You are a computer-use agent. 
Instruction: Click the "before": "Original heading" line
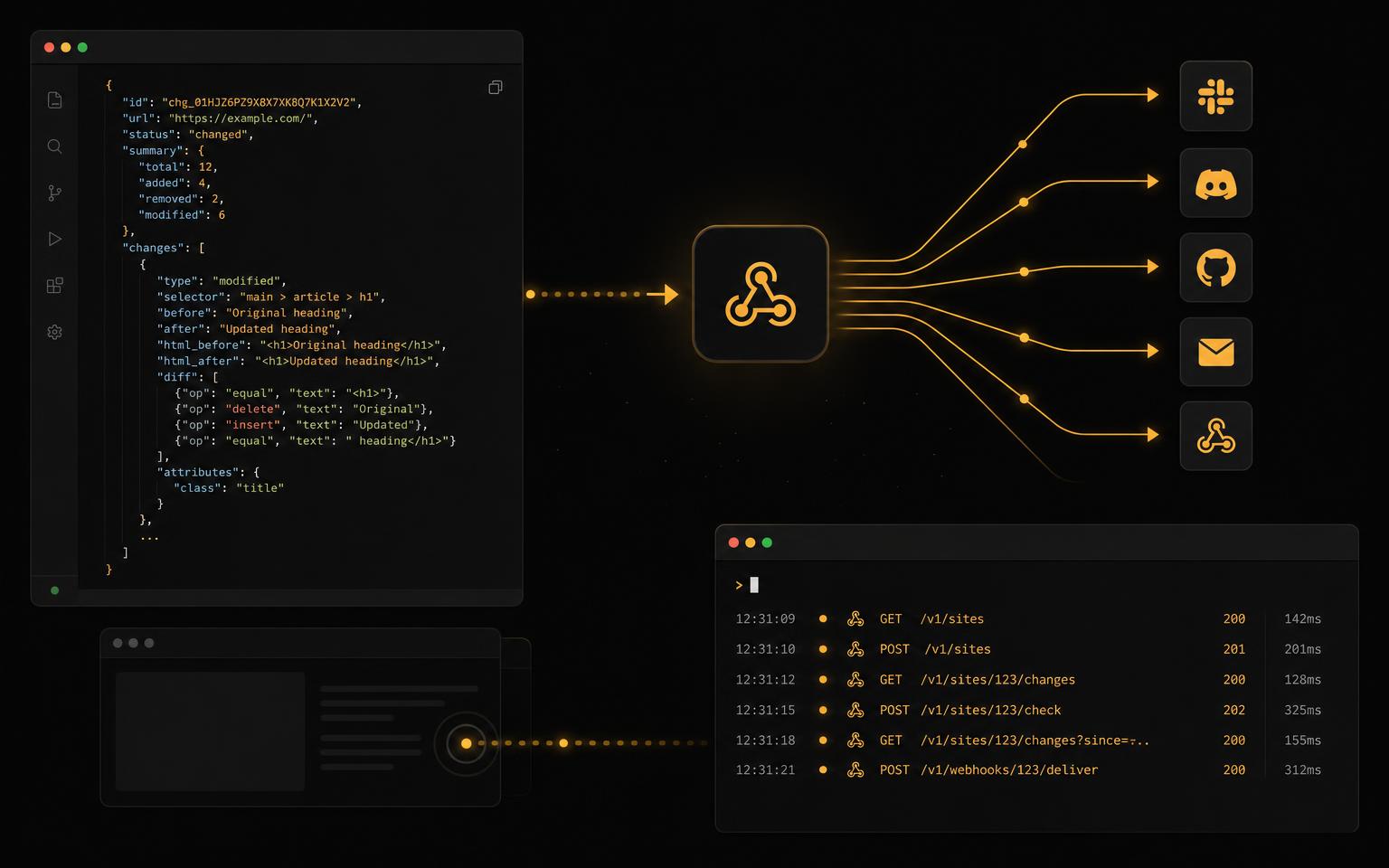[x=255, y=313]
